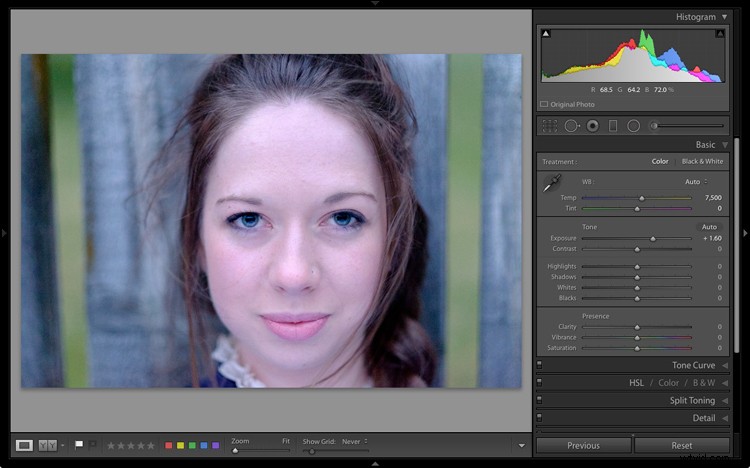Open the Show Grid Never dropdown
This screenshot has width=750, height=468.
tap(354, 442)
